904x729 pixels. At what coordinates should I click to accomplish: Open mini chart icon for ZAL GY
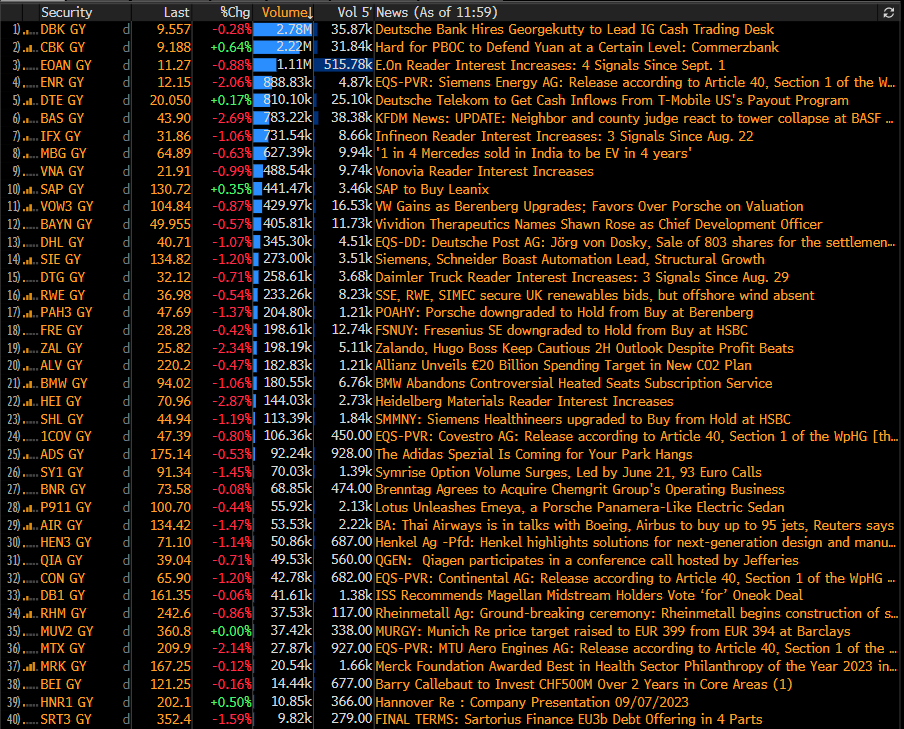click(31, 350)
